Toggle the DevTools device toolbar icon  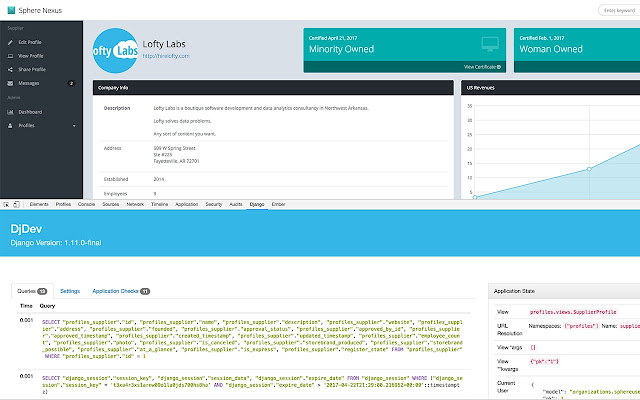(16, 204)
